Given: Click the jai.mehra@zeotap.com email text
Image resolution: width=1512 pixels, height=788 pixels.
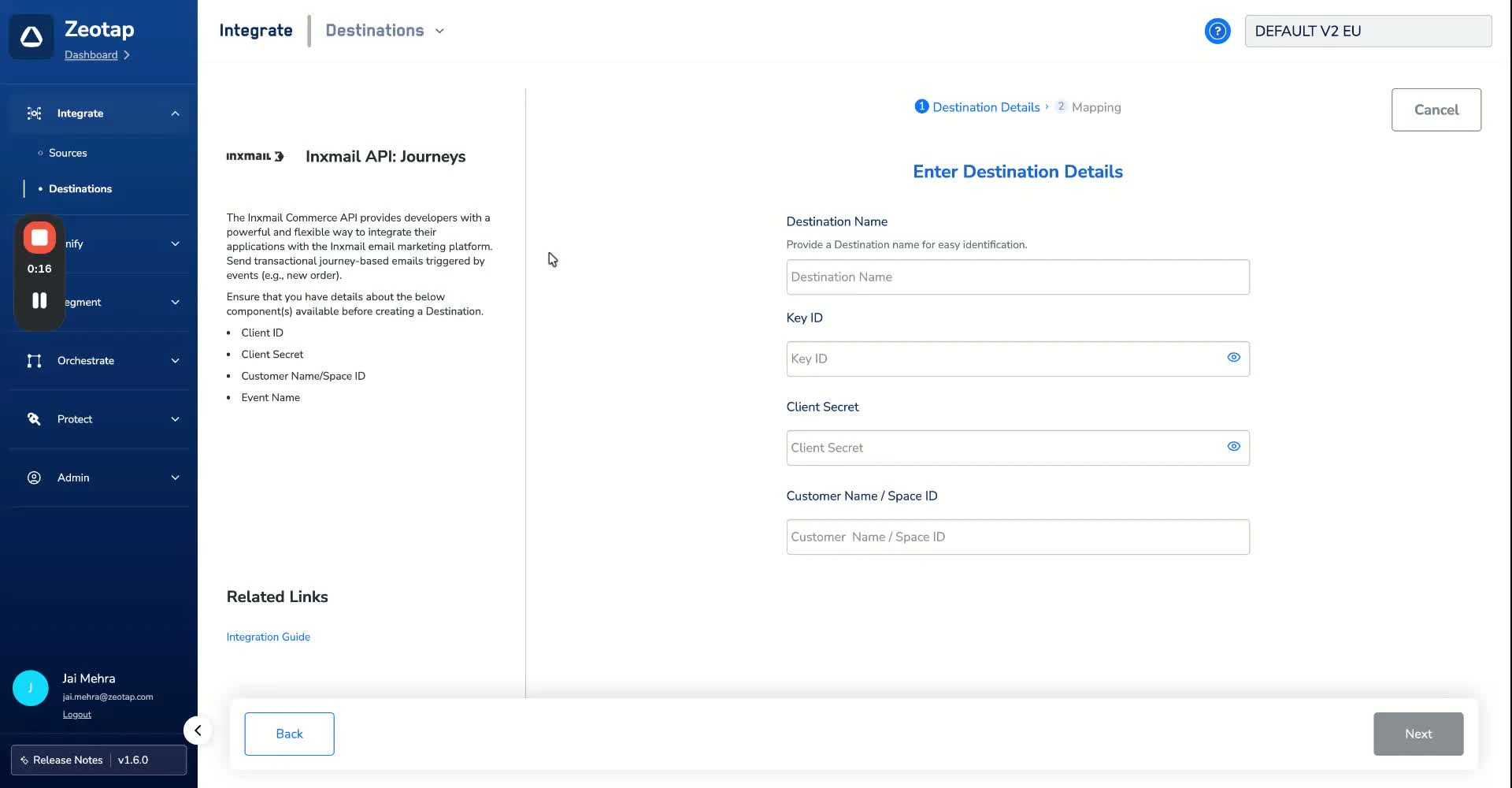Looking at the screenshot, I should click(x=108, y=697).
